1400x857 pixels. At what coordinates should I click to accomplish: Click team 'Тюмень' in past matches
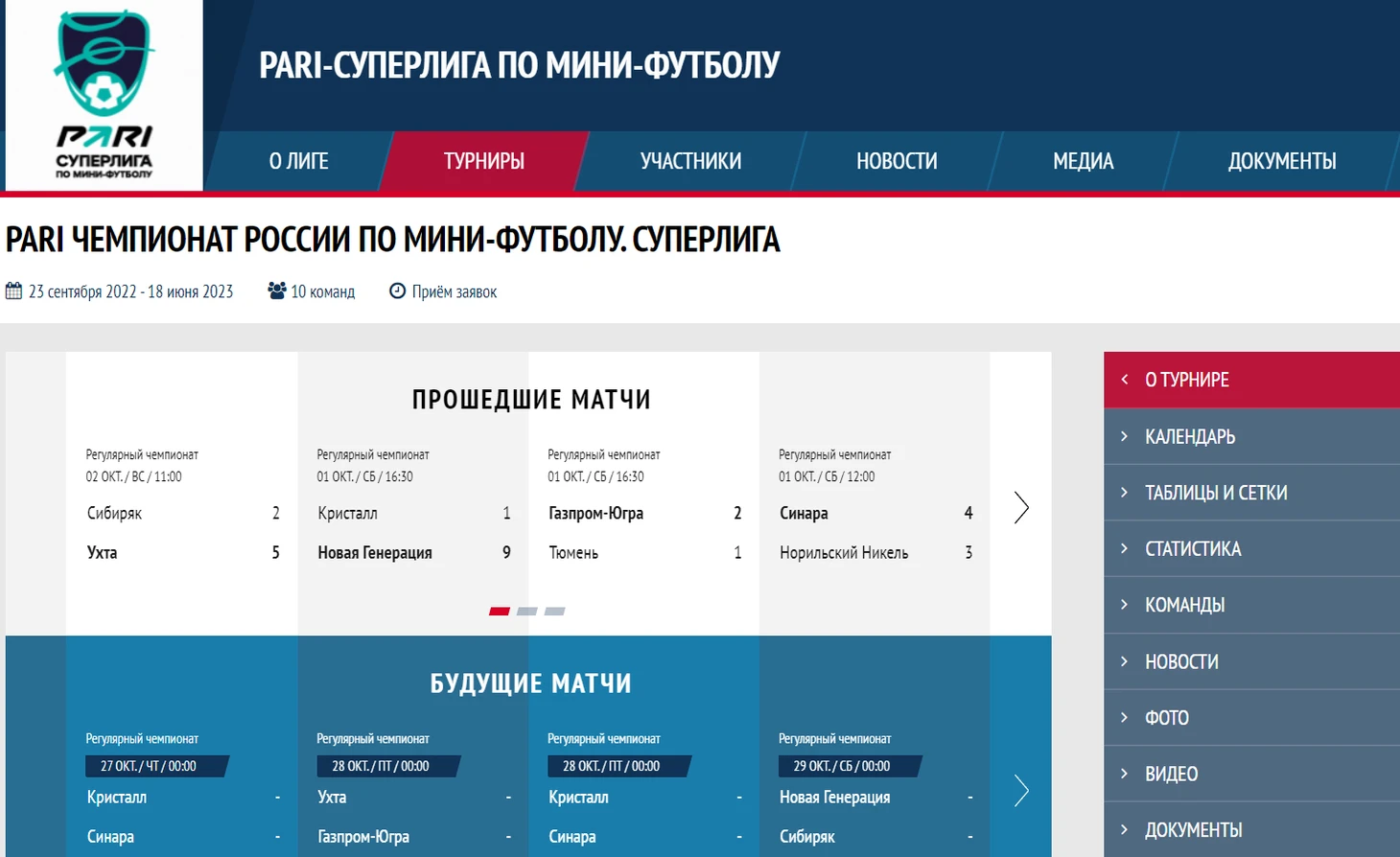[x=573, y=552]
